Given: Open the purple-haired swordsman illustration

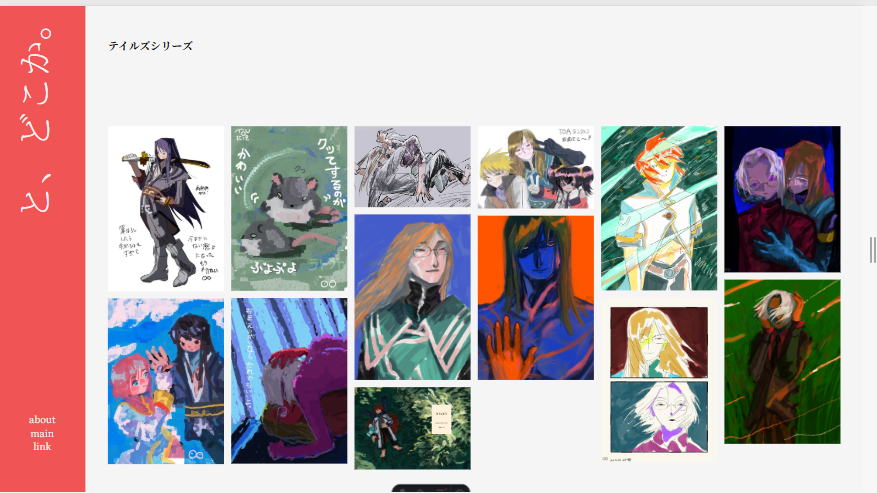Looking at the screenshot, I should pos(166,209).
